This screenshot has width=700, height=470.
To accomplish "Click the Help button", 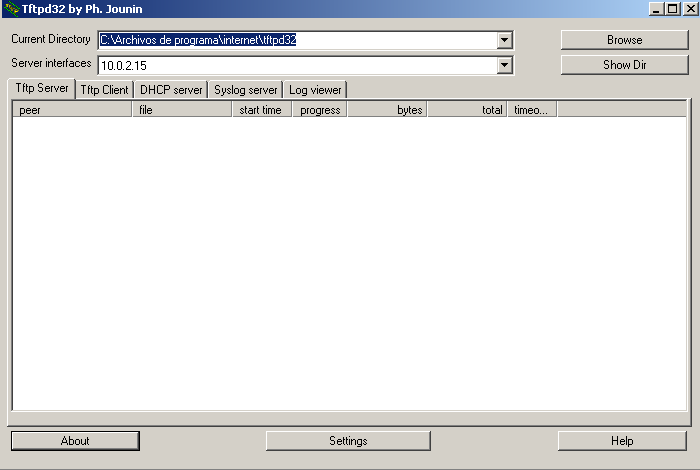I will [622, 441].
